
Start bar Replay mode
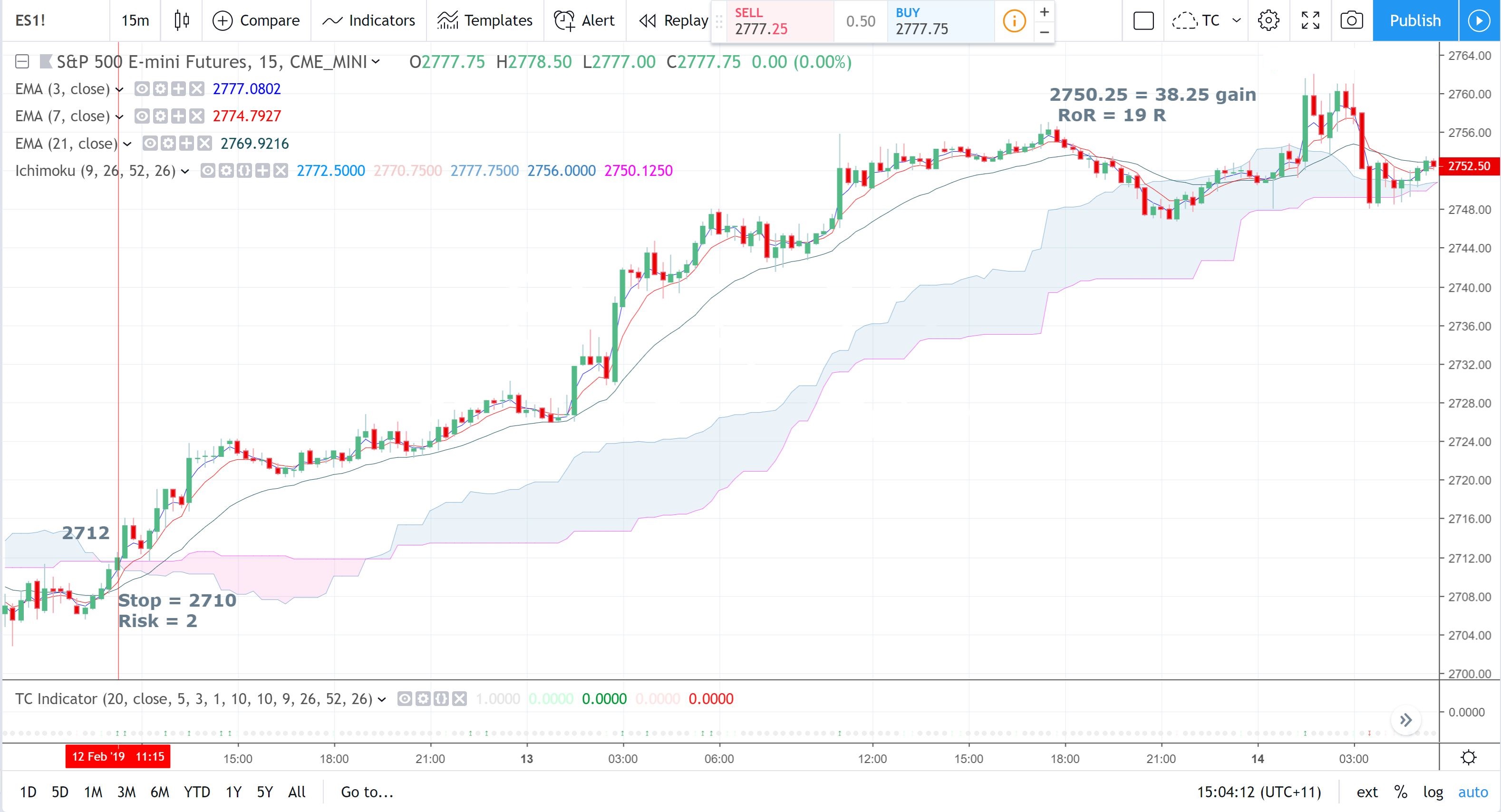674,20
